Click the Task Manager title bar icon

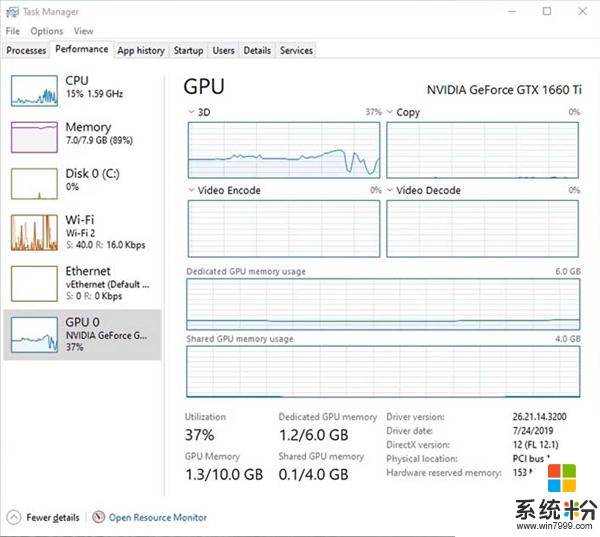tap(12, 12)
